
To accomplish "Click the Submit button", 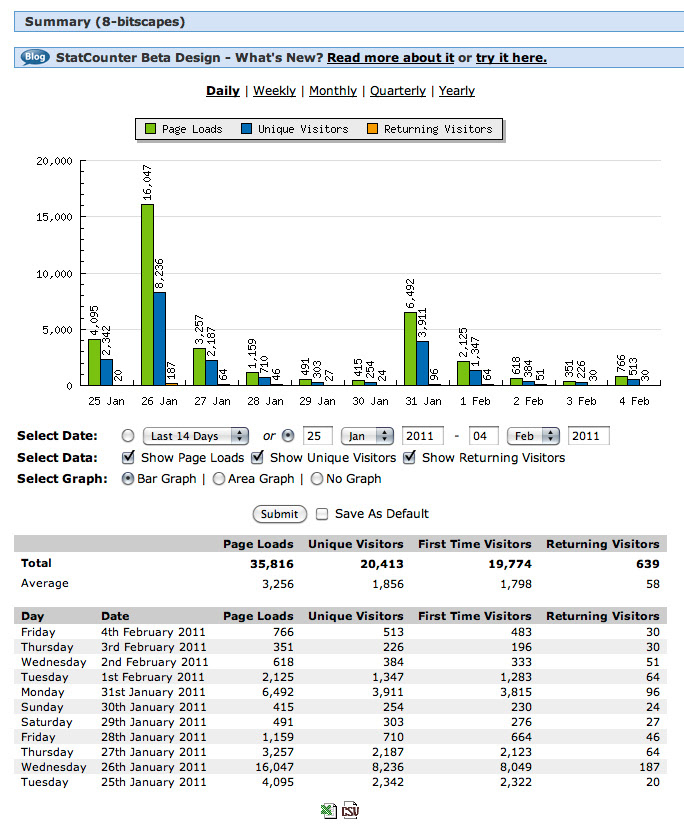I will (x=280, y=514).
